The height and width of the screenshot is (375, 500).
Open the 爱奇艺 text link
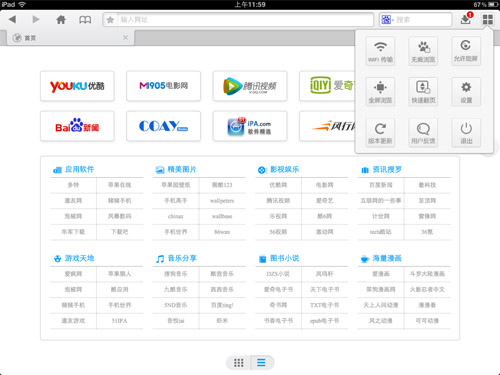click(x=324, y=200)
